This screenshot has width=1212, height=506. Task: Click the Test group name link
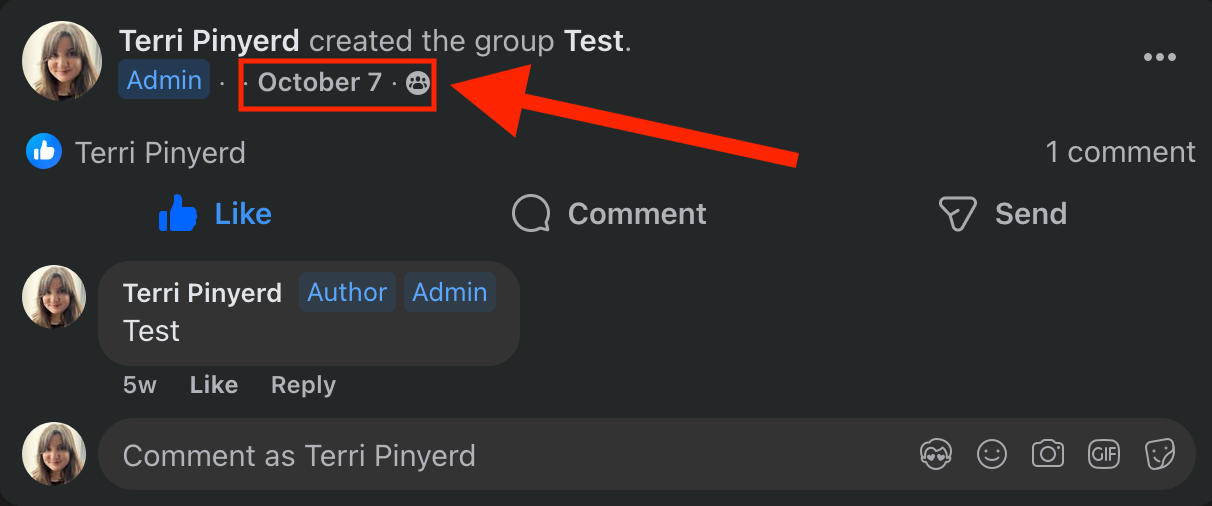click(x=594, y=41)
